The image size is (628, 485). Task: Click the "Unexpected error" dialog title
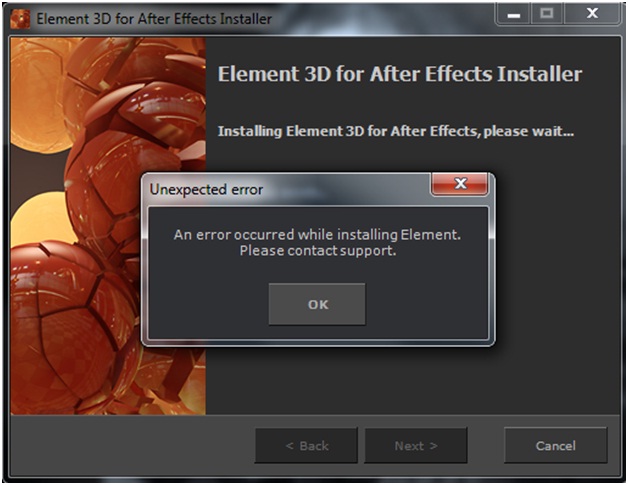[206, 188]
